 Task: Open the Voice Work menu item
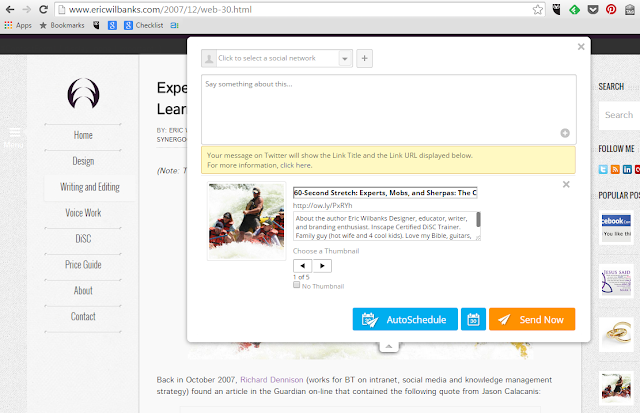pyautogui.click(x=83, y=213)
